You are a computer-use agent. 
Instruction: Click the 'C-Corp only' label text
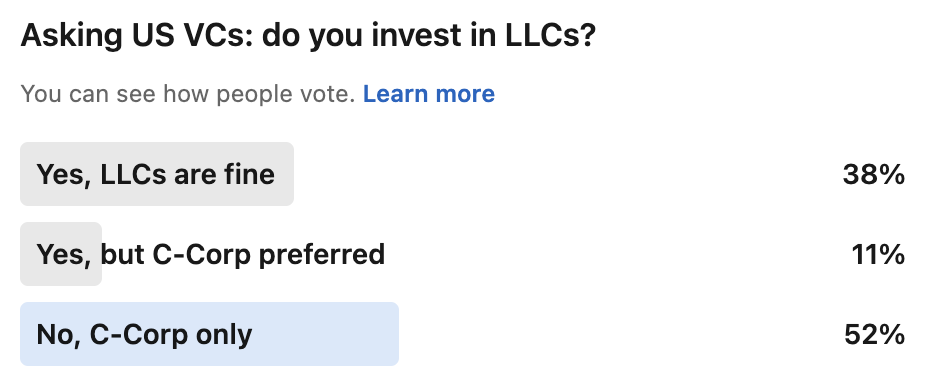[171, 334]
